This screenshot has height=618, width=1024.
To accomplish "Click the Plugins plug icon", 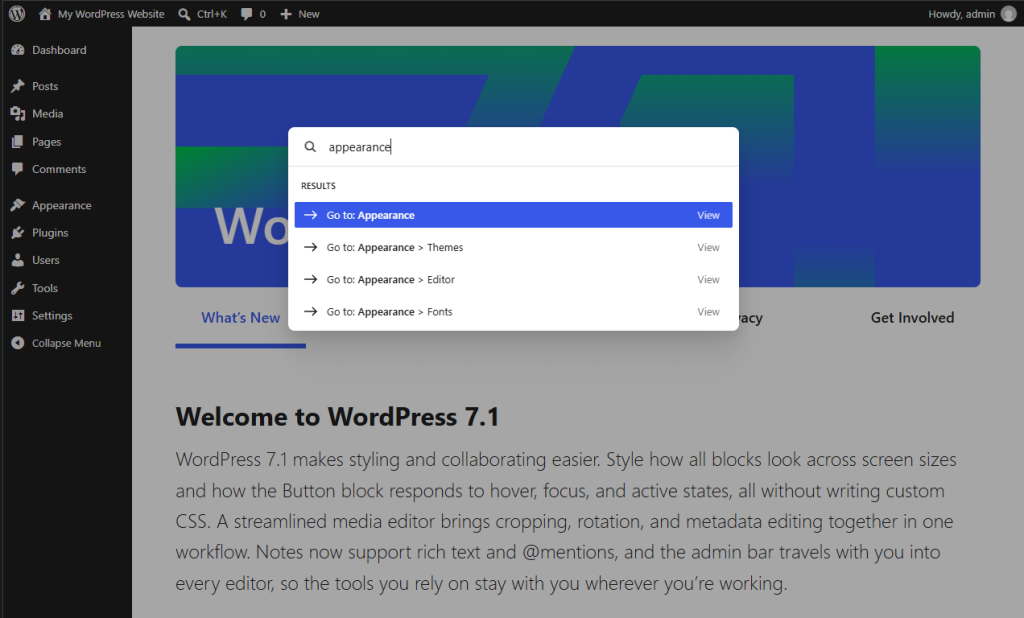I will click(18, 233).
